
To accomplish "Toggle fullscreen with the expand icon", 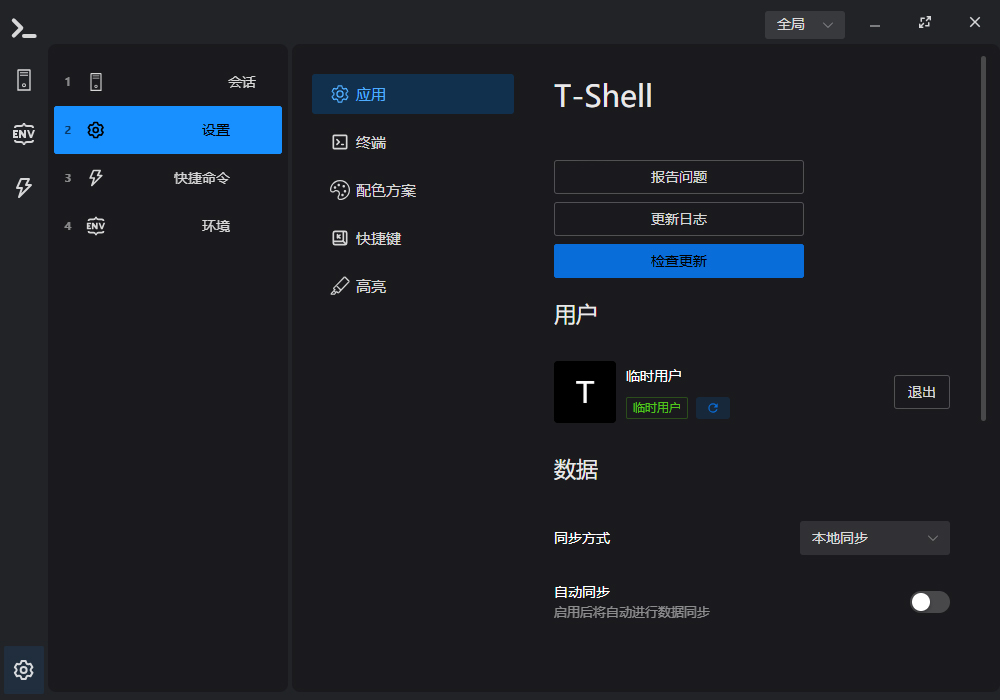I will (x=925, y=23).
